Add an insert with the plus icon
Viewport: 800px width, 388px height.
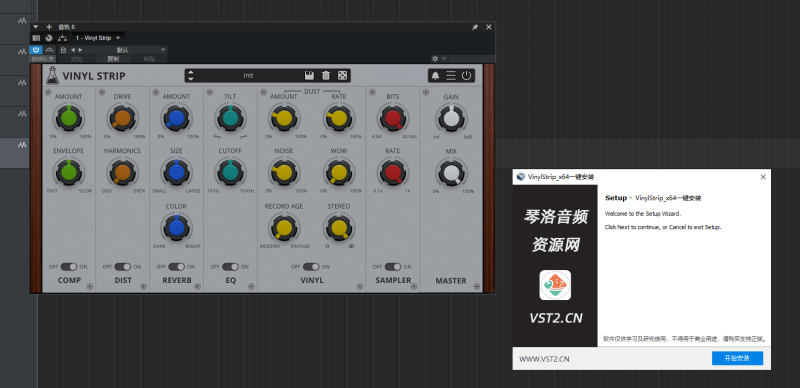point(49,27)
